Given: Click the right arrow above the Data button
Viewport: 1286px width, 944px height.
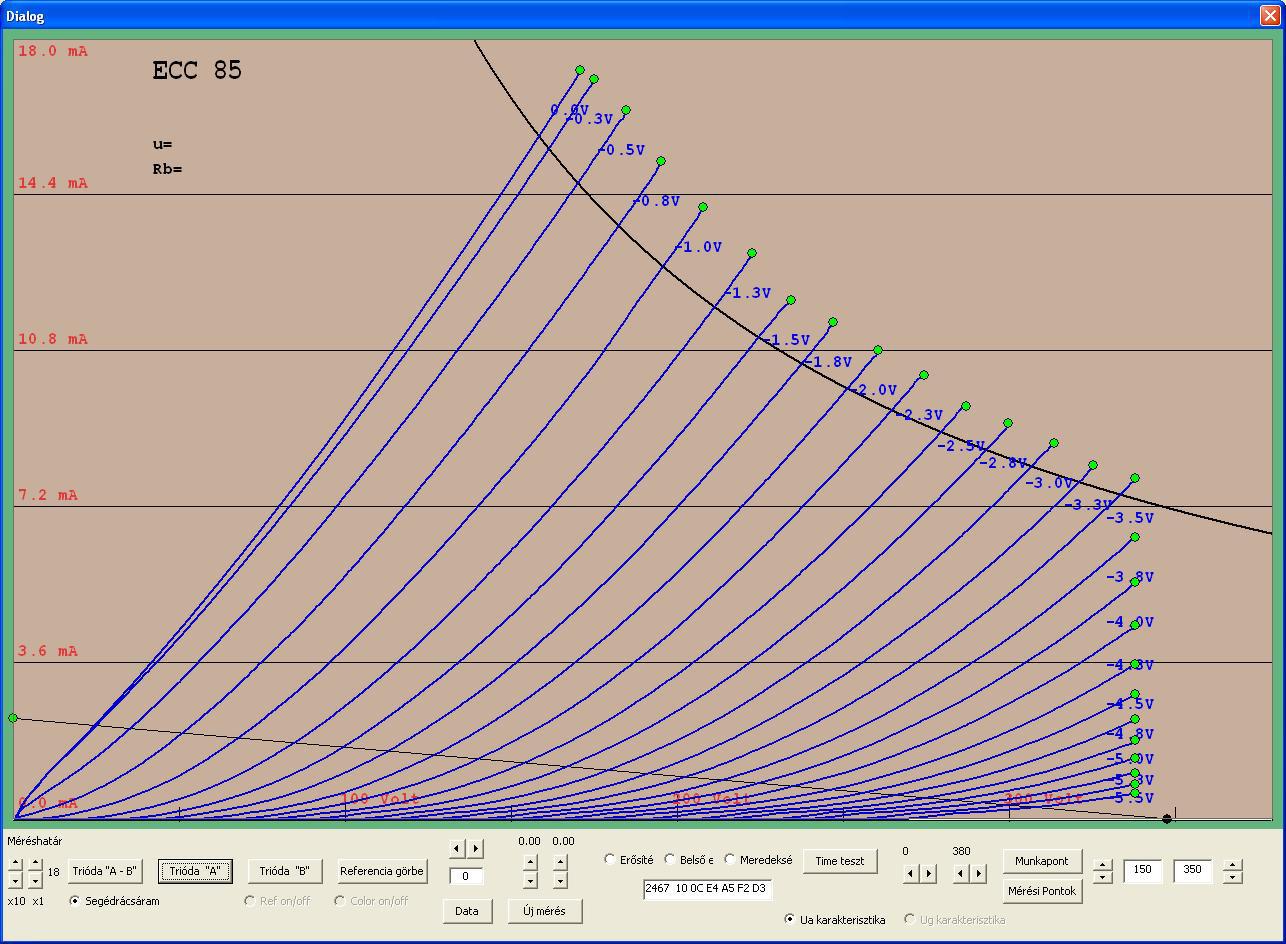Looking at the screenshot, I should point(475,849).
